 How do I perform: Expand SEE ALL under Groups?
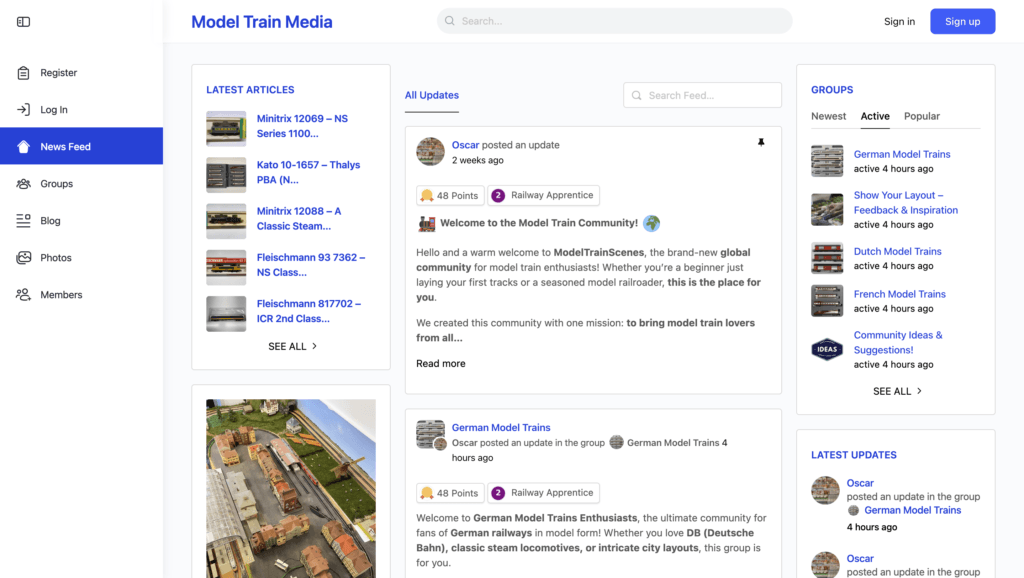(897, 391)
